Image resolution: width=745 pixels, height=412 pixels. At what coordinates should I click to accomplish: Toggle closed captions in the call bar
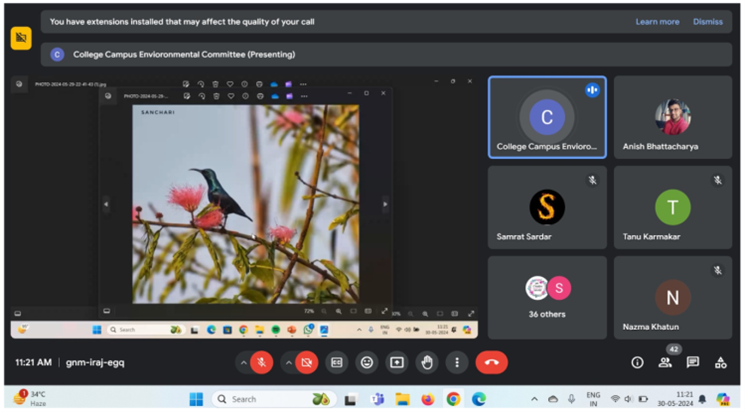click(x=337, y=362)
